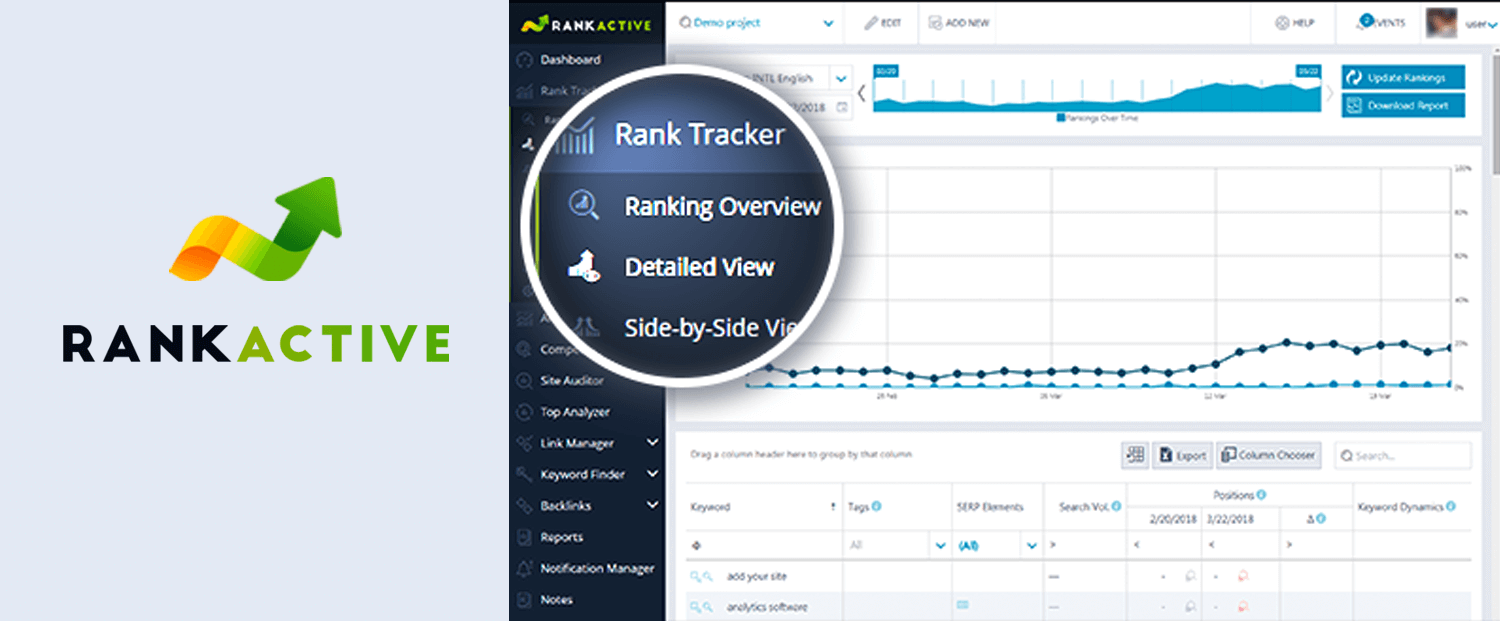Open Reports in the sidebar
Screen dimensions: 1500x621
(561, 537)
